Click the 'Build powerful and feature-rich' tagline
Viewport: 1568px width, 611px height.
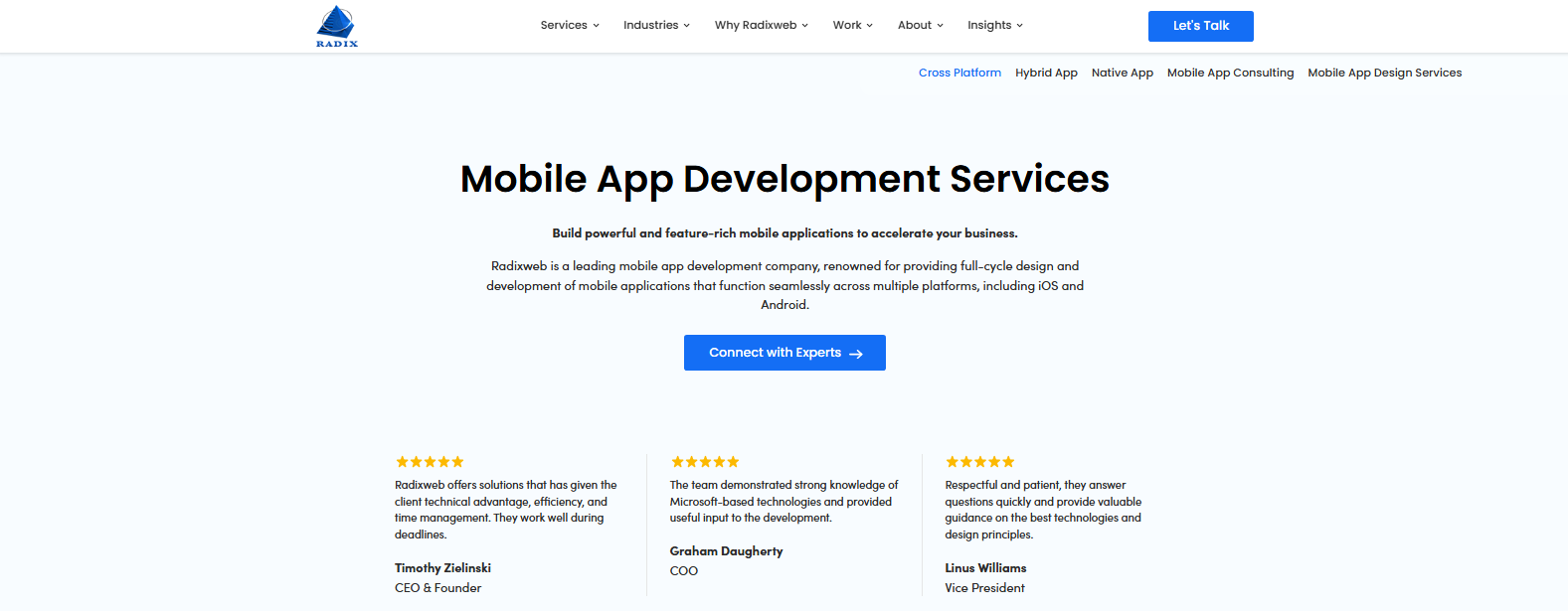(784, 233)
